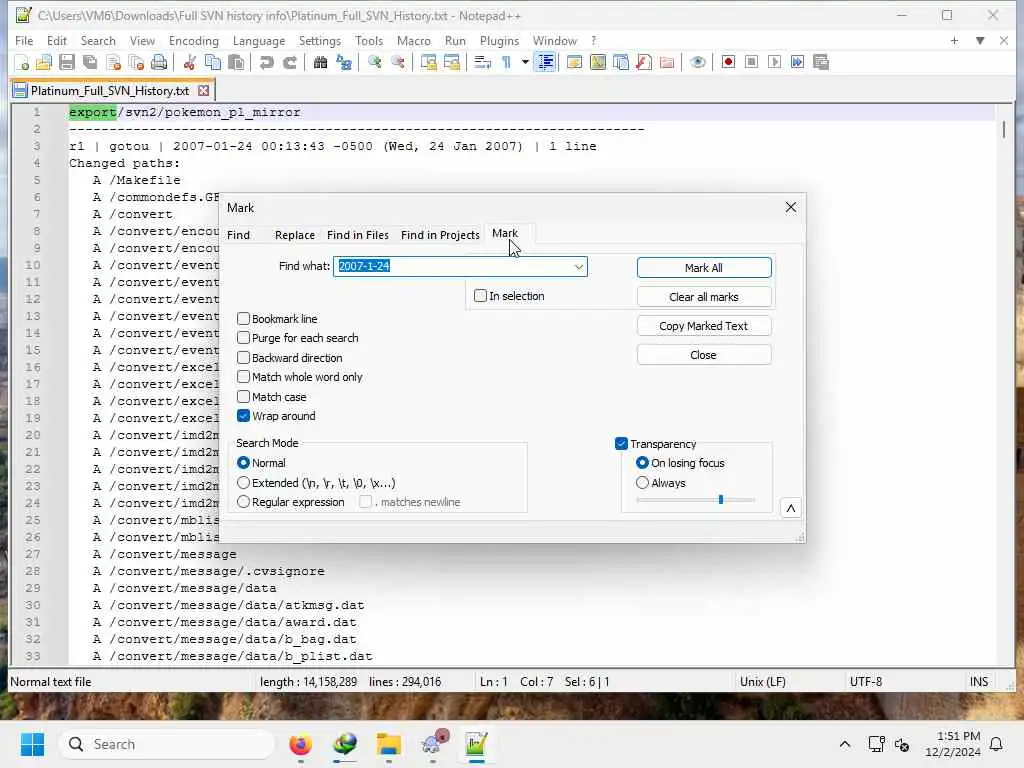Open the Language menu
This screenshot has height=768, width=1024.
(259, 40)
